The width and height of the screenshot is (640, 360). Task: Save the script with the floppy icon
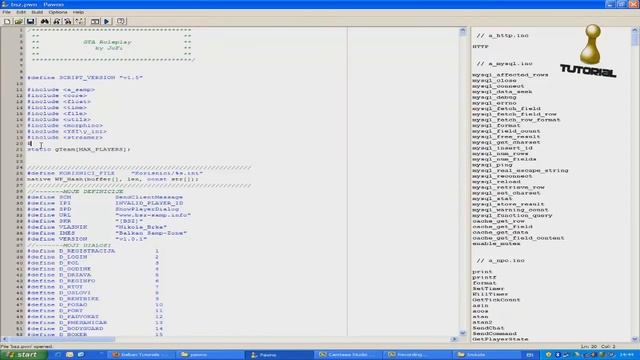31,21
